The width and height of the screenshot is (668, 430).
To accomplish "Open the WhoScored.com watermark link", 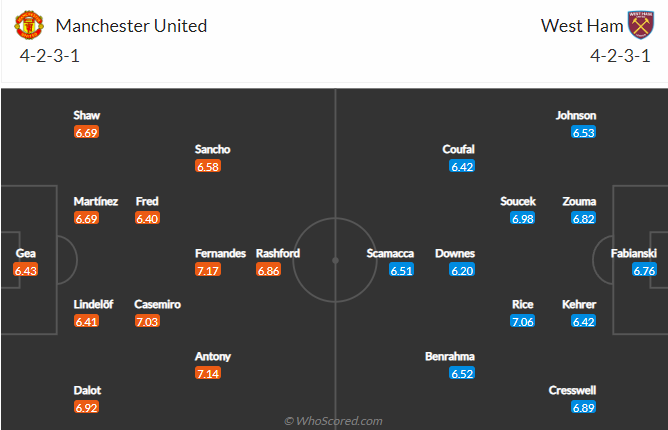I will [334, 421].
